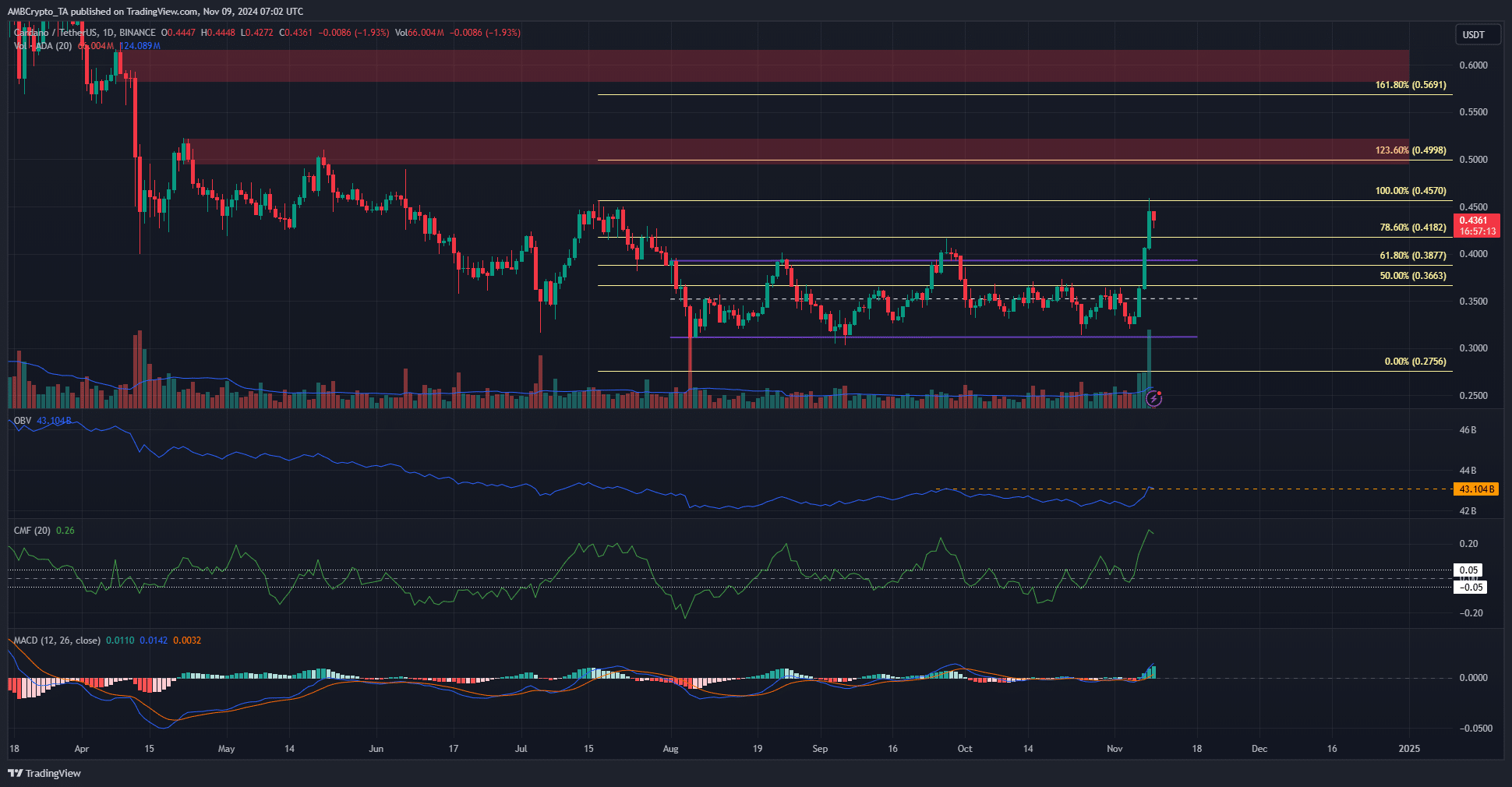1512x787 pixels.
Task: Click the MACD (12, 26, close) legend
Action: [x=57, y=641]
